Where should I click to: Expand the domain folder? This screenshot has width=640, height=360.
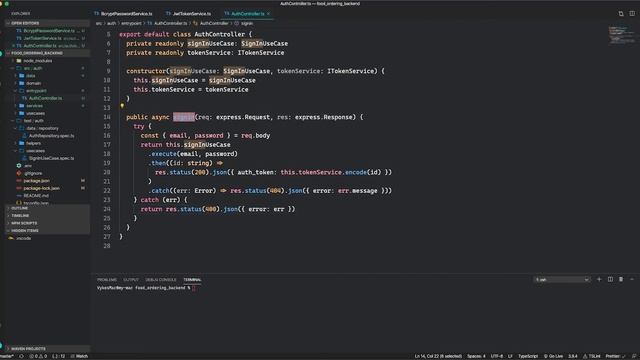pos(33,83)
